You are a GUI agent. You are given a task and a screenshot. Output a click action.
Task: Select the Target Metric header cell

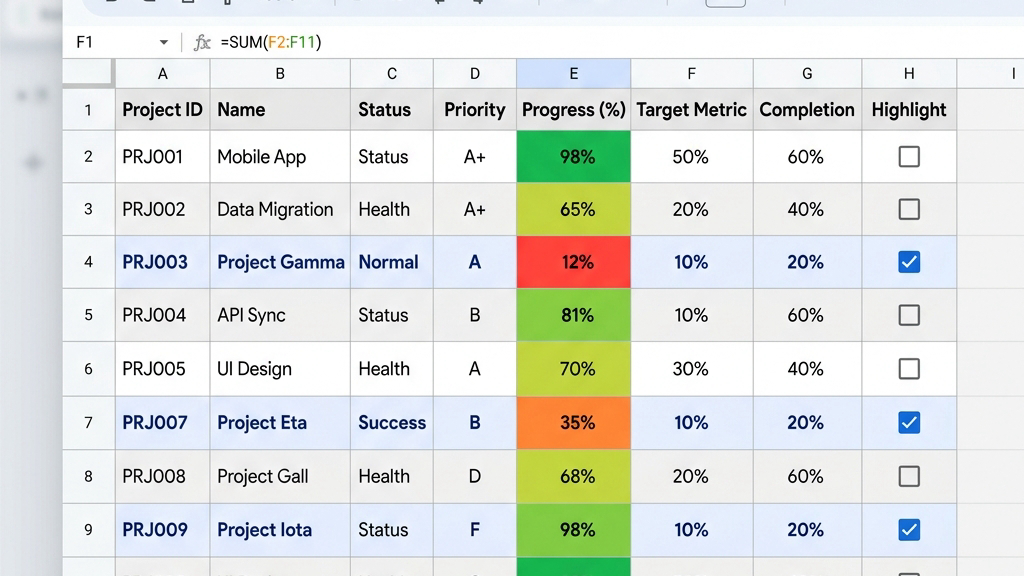pos(692,110)
